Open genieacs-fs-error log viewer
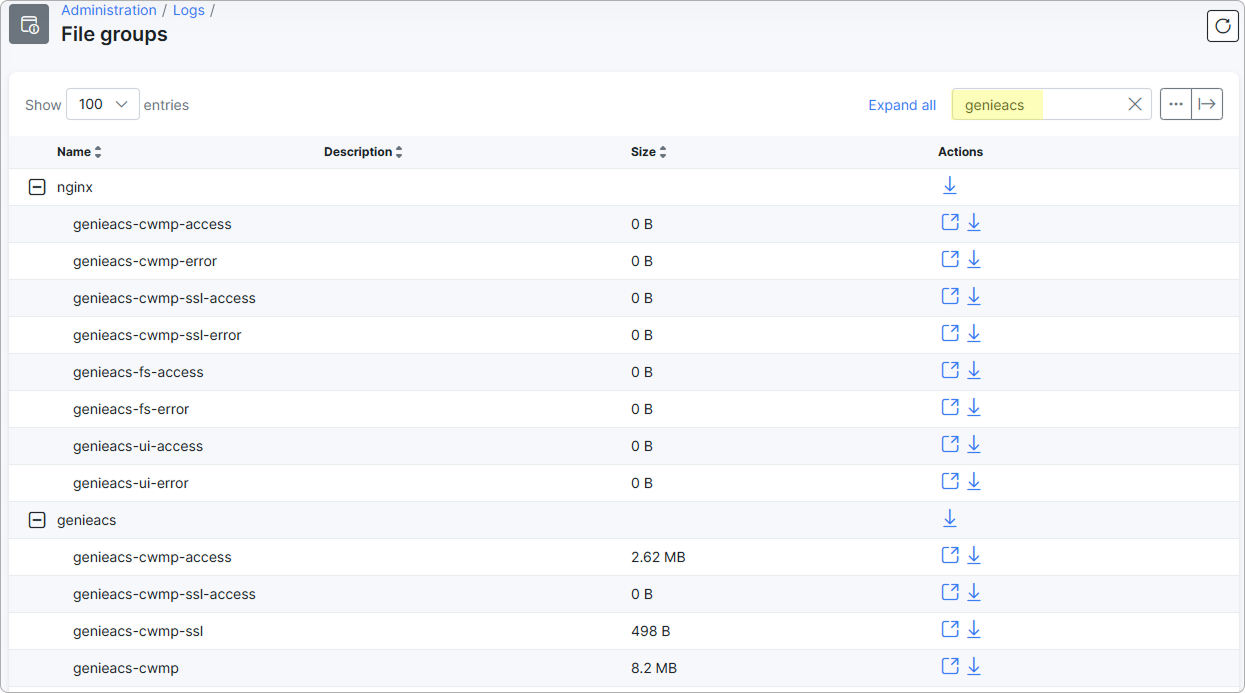The width and height of the screenshot is (1245, 693). tap(950, 408)
